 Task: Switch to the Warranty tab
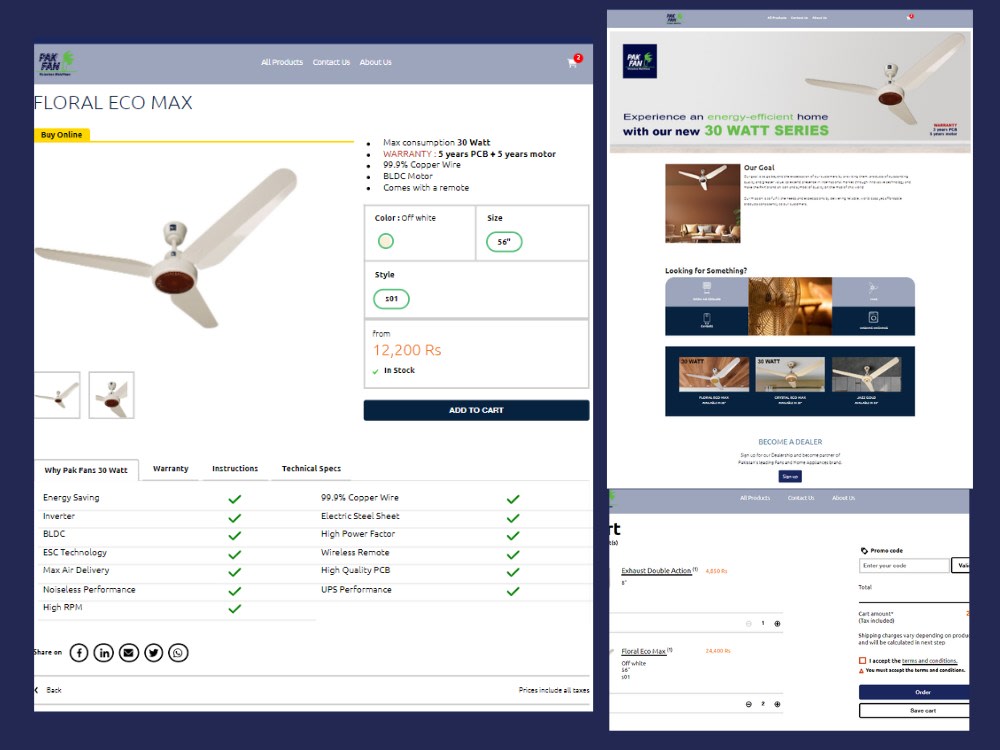(x=171, y=469)
